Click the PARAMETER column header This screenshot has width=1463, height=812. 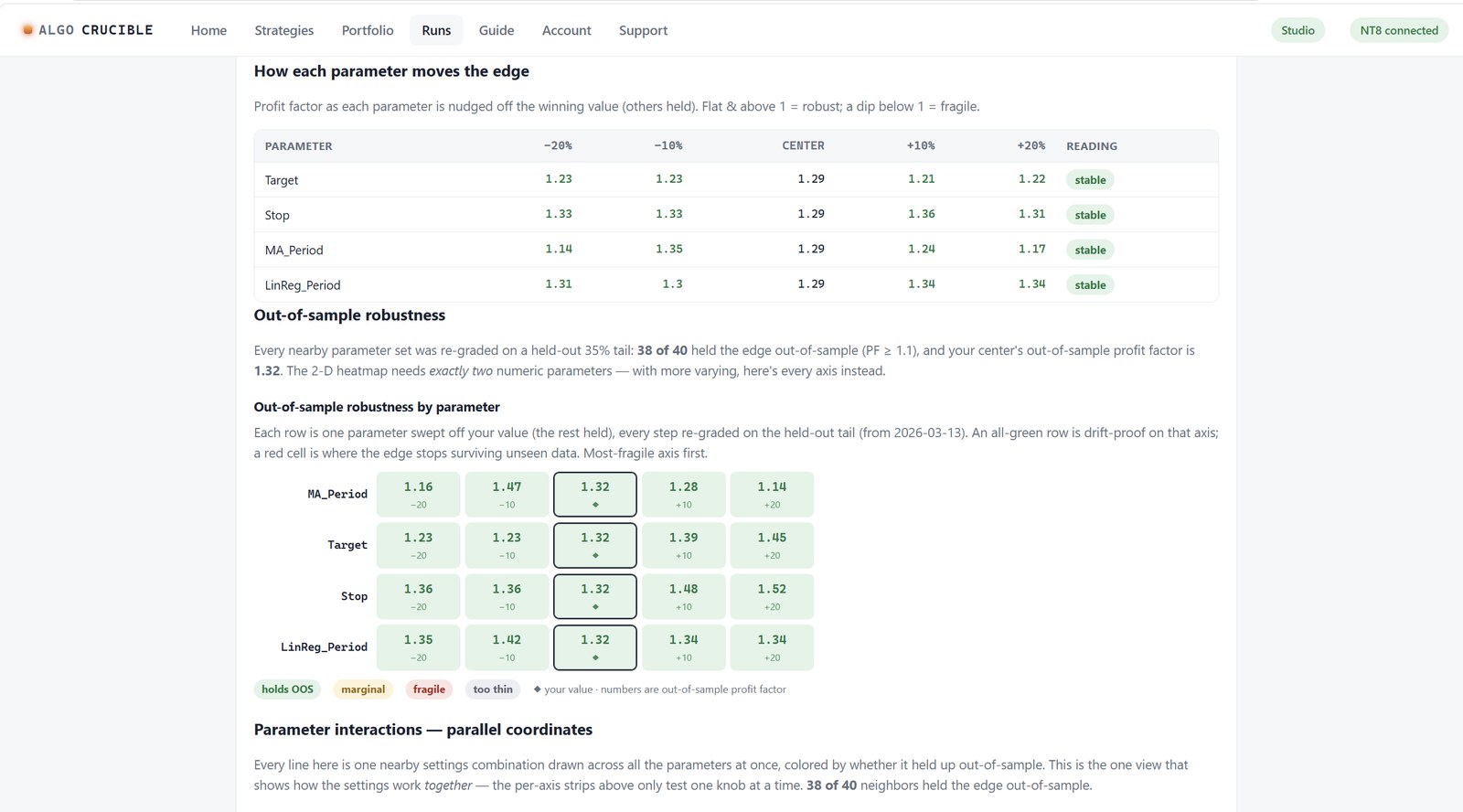tap(298, 146)
